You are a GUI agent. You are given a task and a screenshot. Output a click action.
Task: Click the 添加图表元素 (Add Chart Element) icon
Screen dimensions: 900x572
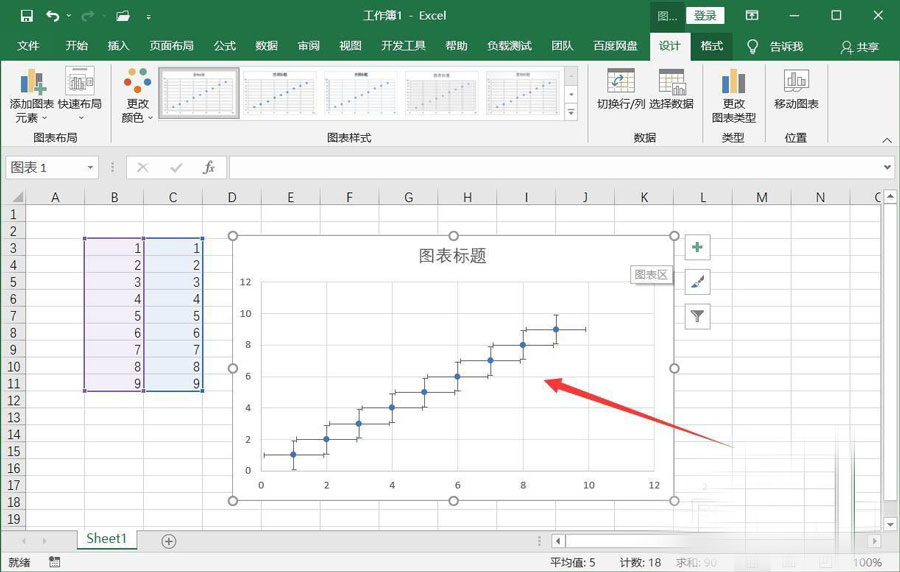(34, 82)
